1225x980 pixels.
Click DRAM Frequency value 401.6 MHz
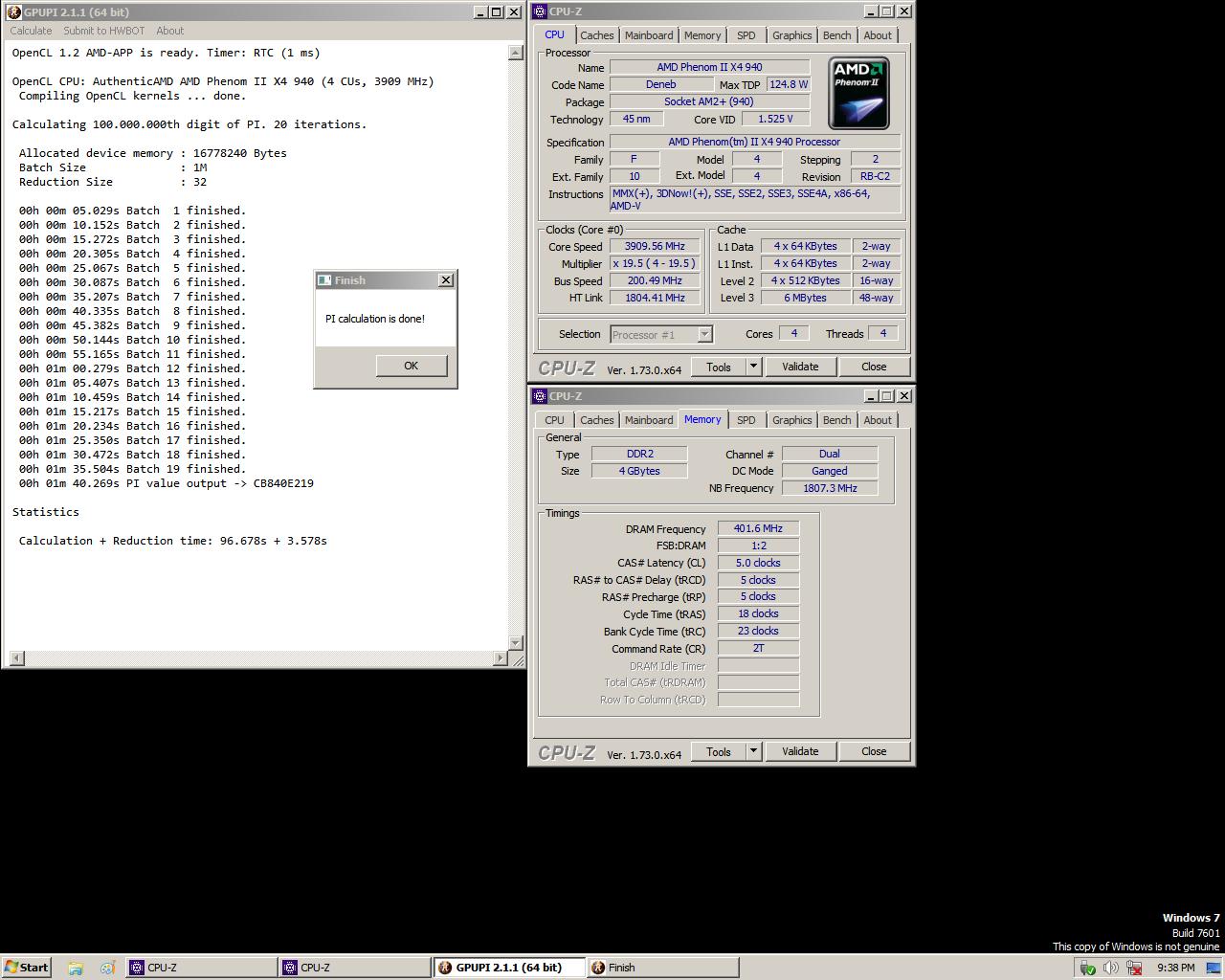click(758, 528)
